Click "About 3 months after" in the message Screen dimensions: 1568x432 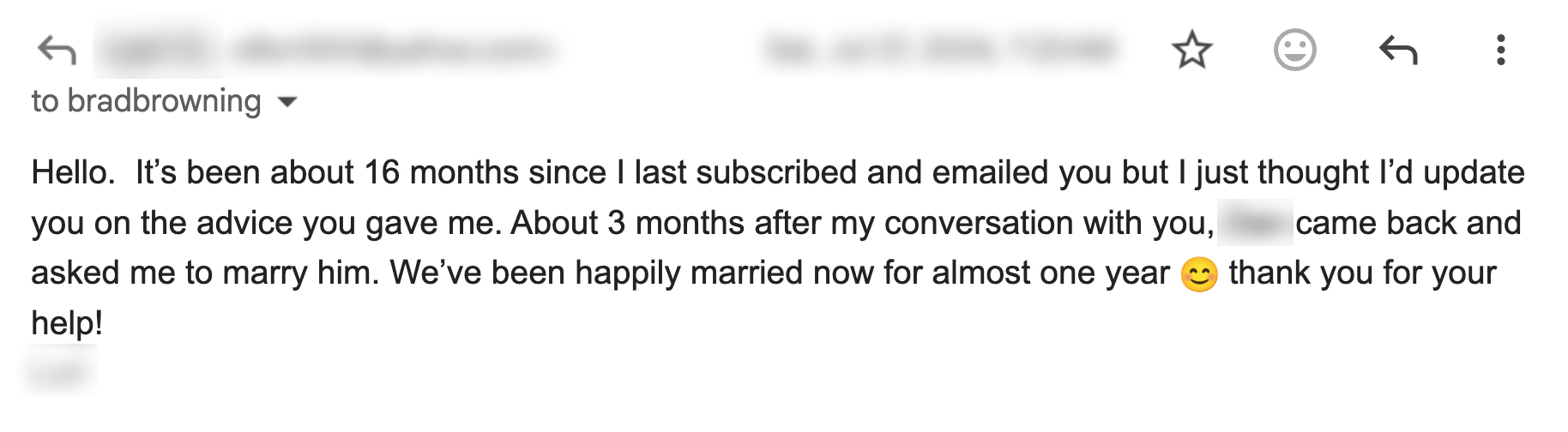pos(660,223)
